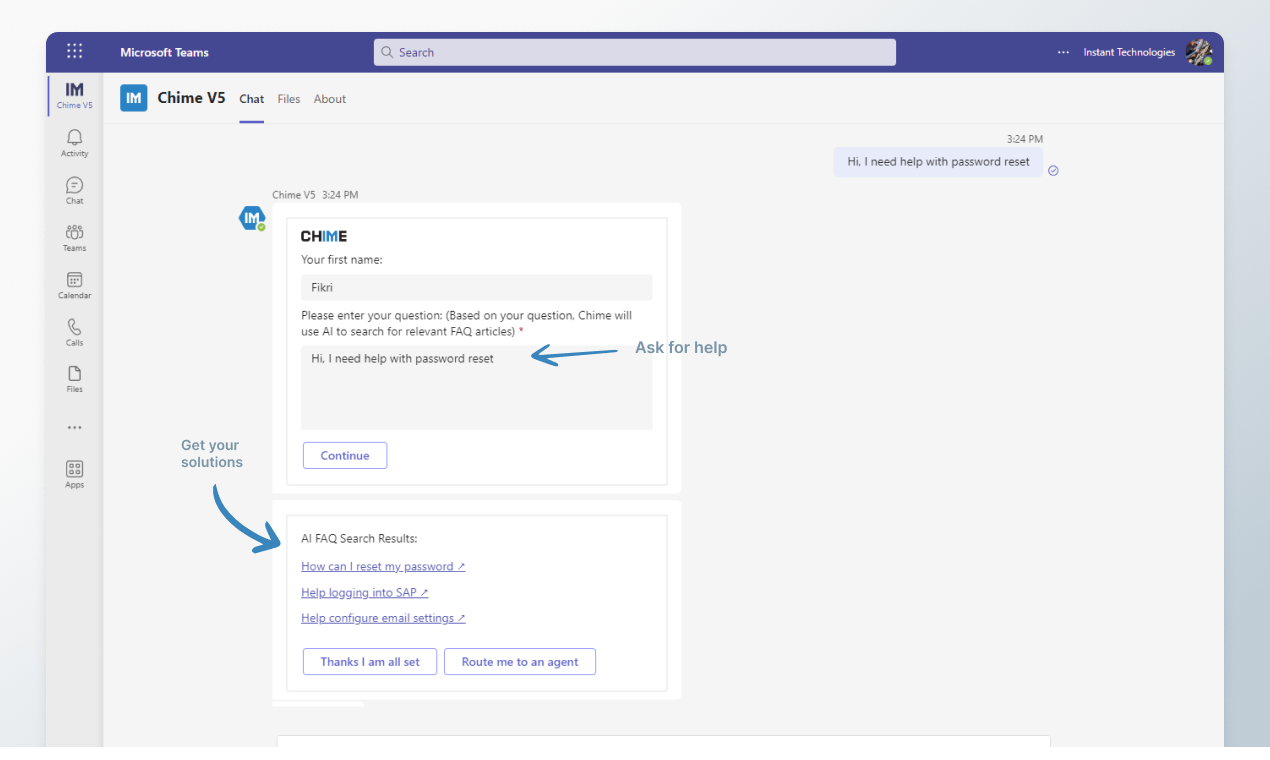Open the app launcher waffle icon

pos(75,52)
